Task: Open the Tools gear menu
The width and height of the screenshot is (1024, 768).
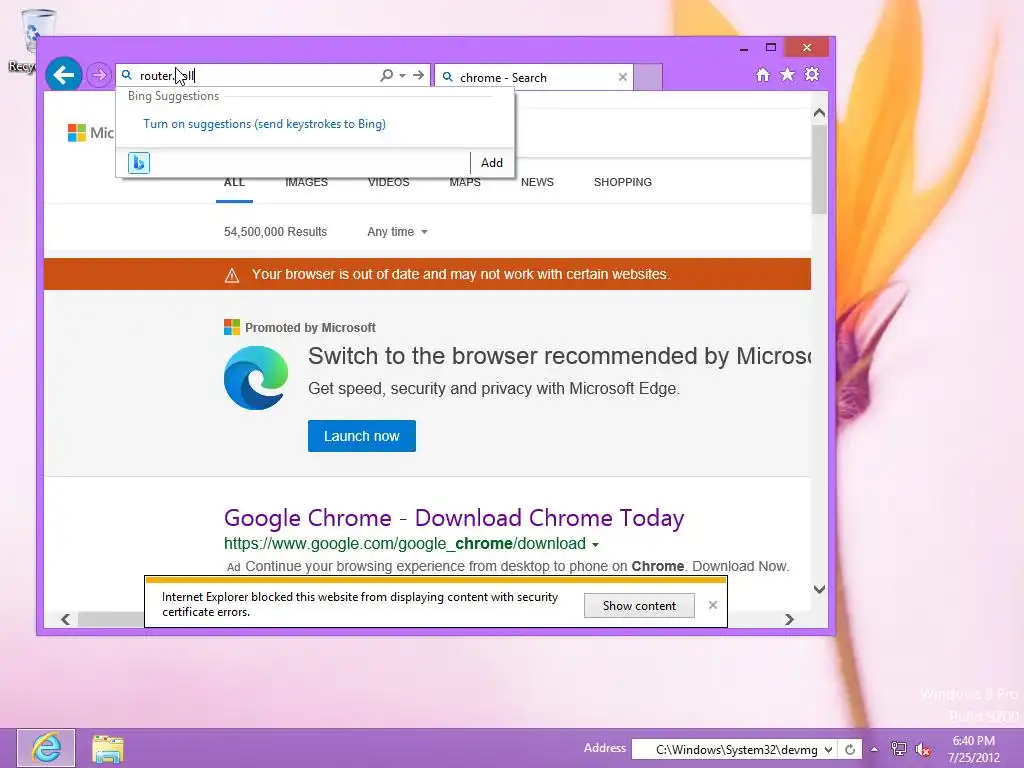Action: (x=812, y=74)
